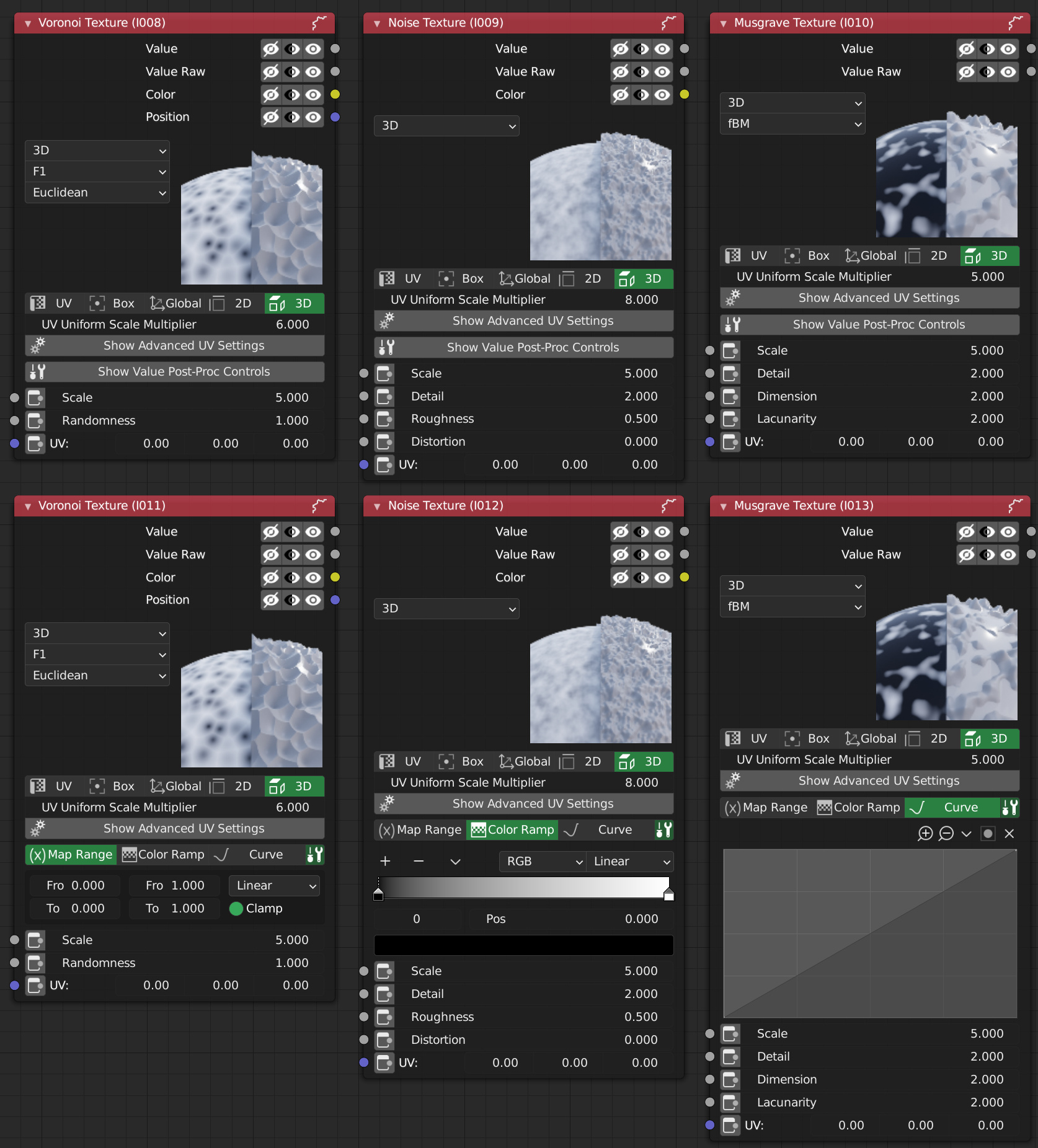Open the Euclidean distance dropdown in Voronoi I008

coord(97,193)
